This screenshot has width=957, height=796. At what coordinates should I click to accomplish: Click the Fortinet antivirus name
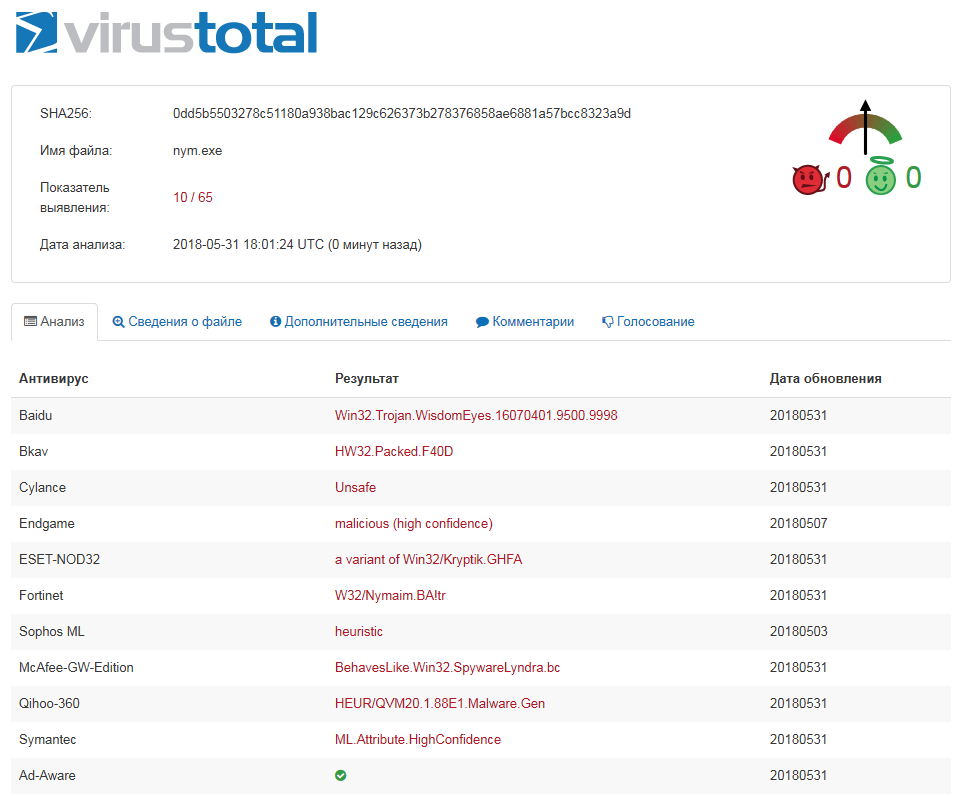41,596
